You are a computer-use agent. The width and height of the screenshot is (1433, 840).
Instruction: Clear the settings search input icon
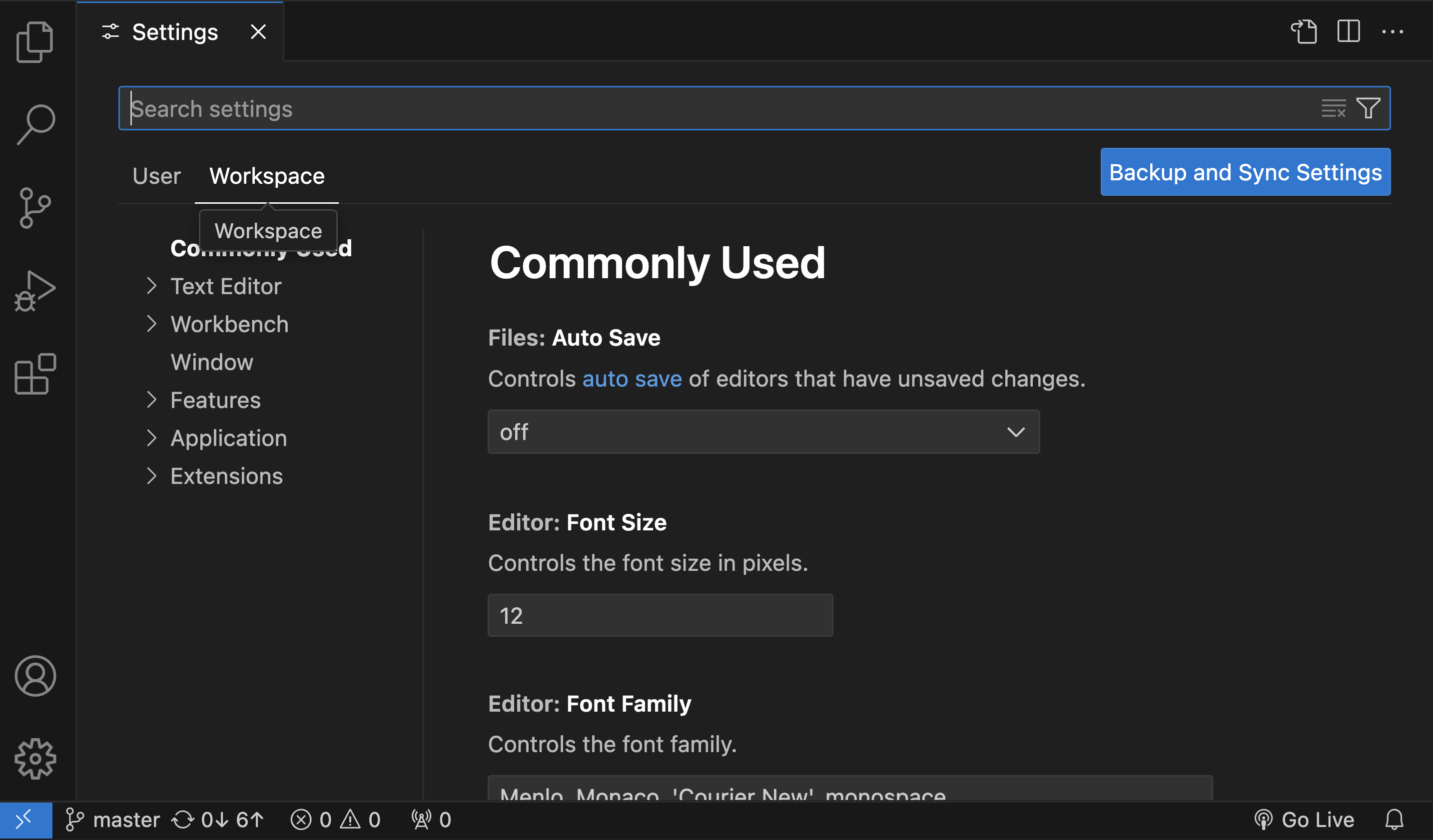[1333, 107]
